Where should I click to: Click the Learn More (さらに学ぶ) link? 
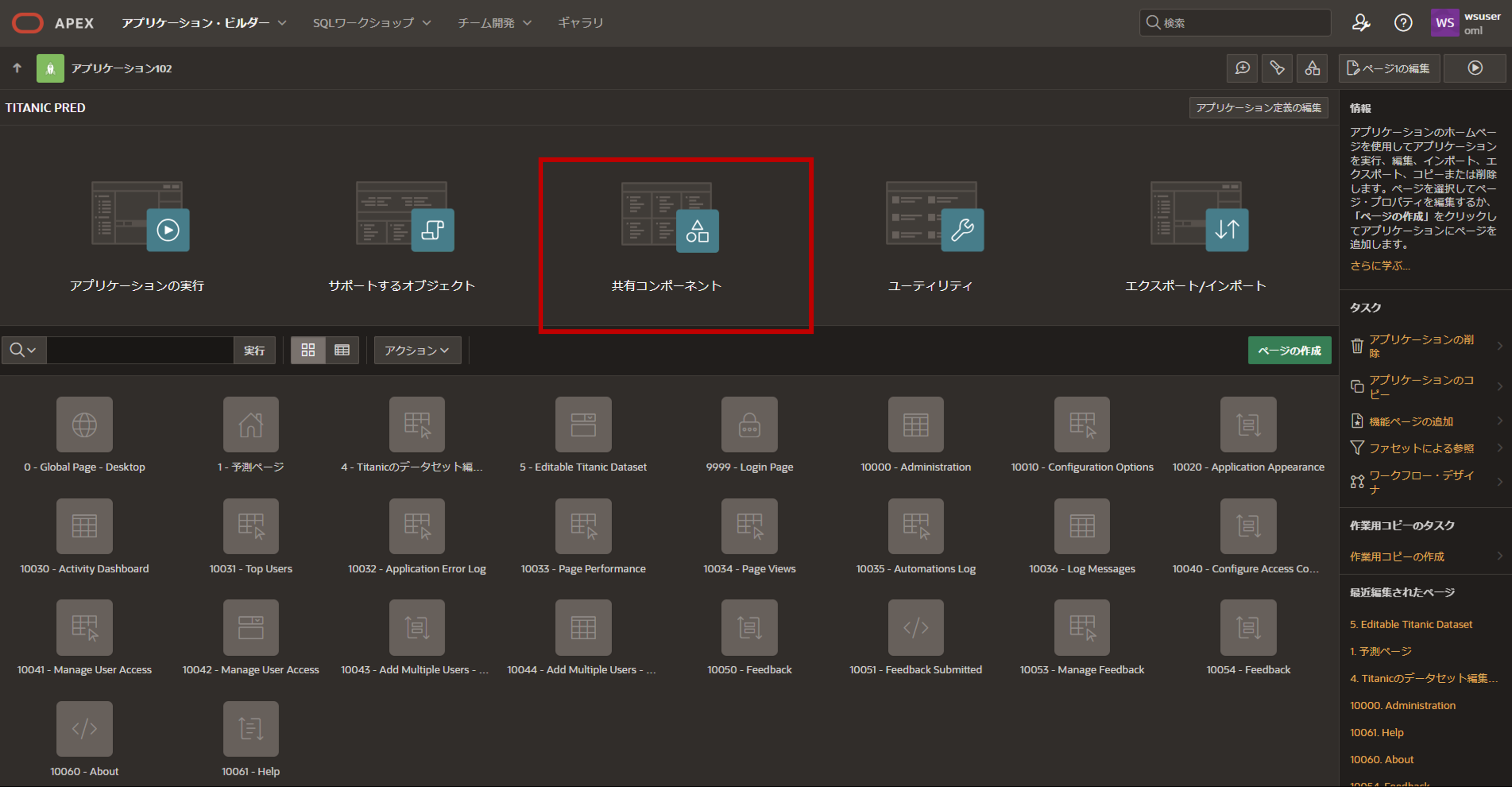1379,266
